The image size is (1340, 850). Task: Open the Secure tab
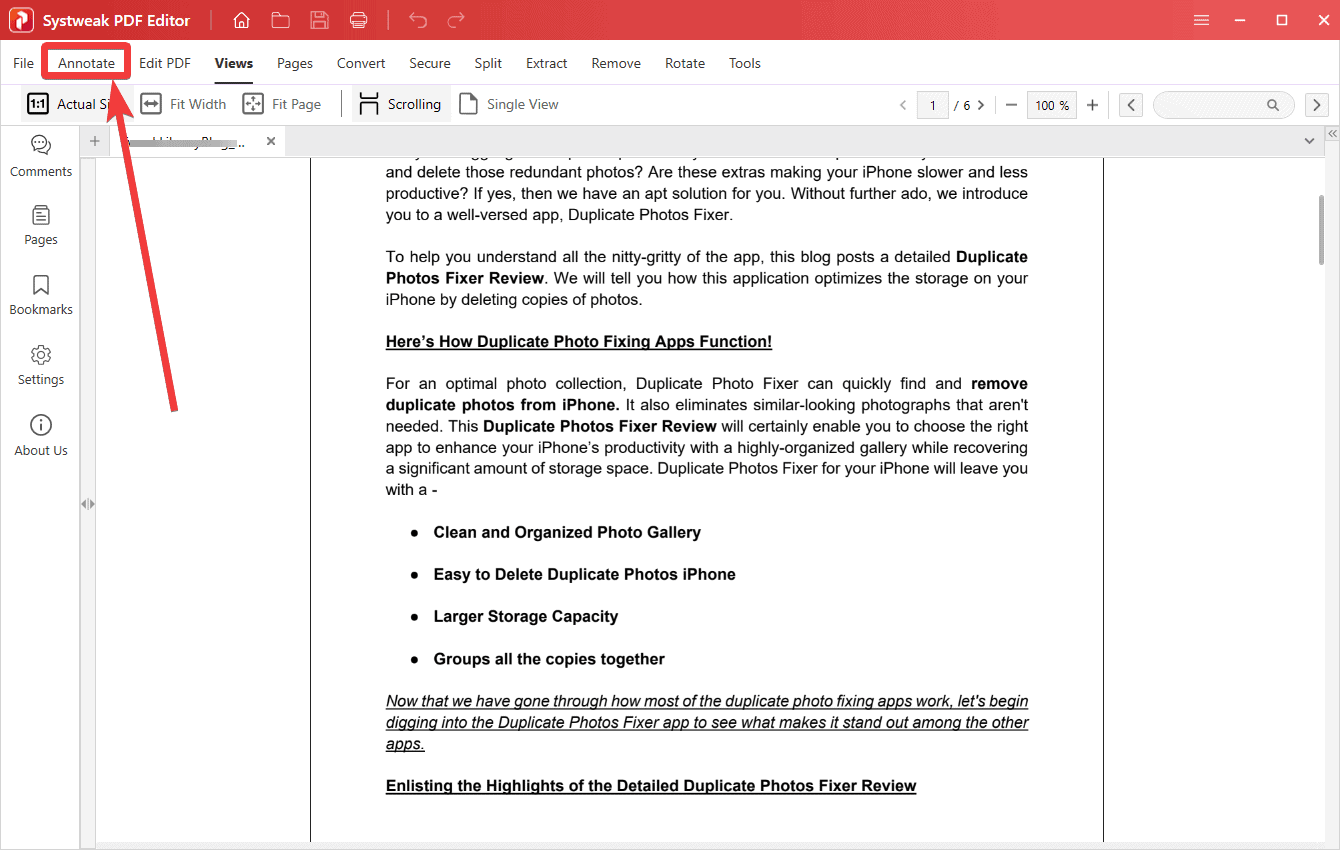[x=430, y=63]
